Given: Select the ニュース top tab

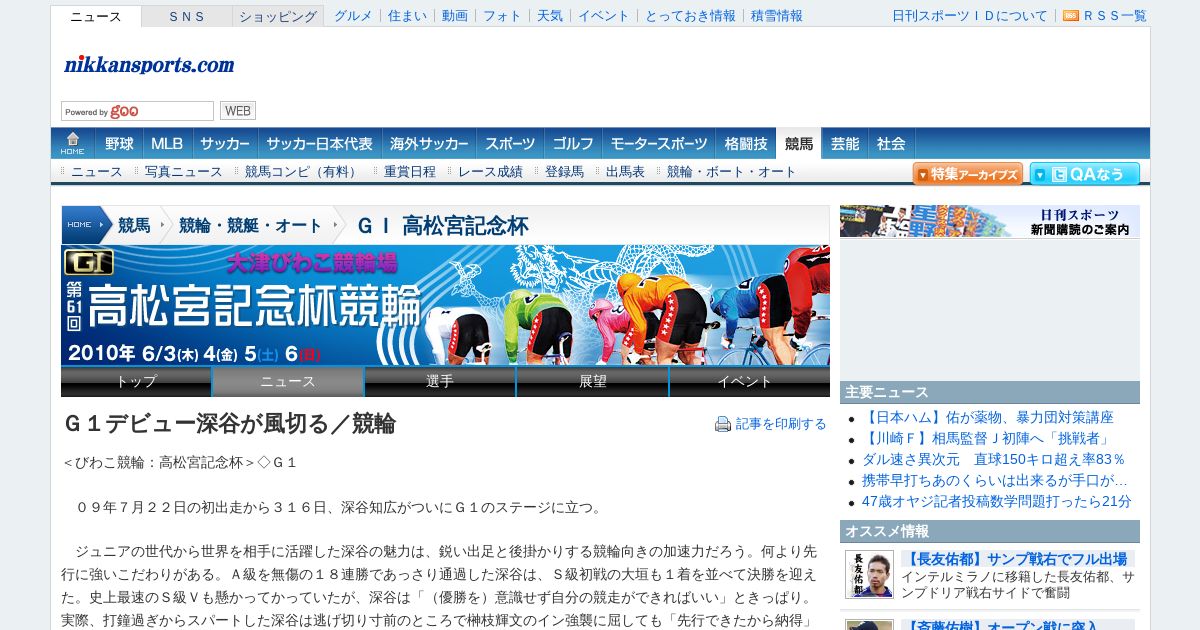Looking at the screenshot, I should (96, 16).
